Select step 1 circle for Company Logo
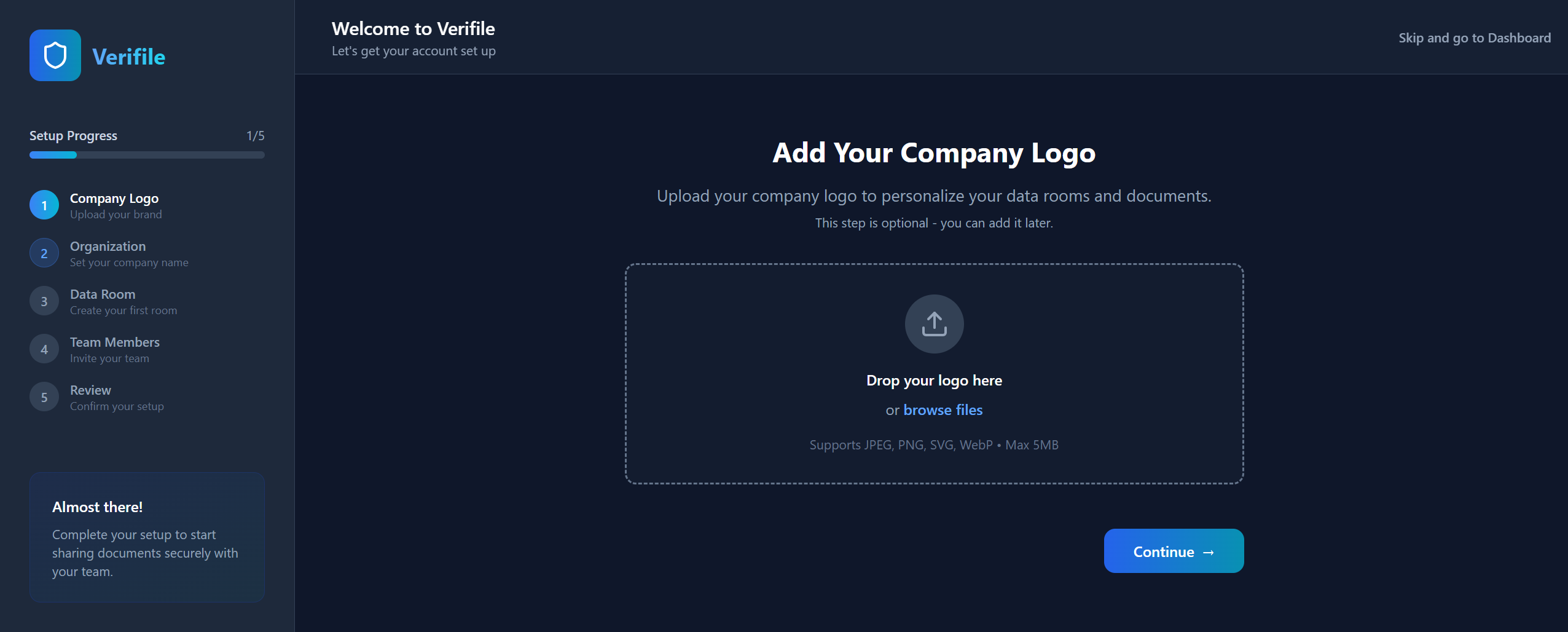 (44, 205)
